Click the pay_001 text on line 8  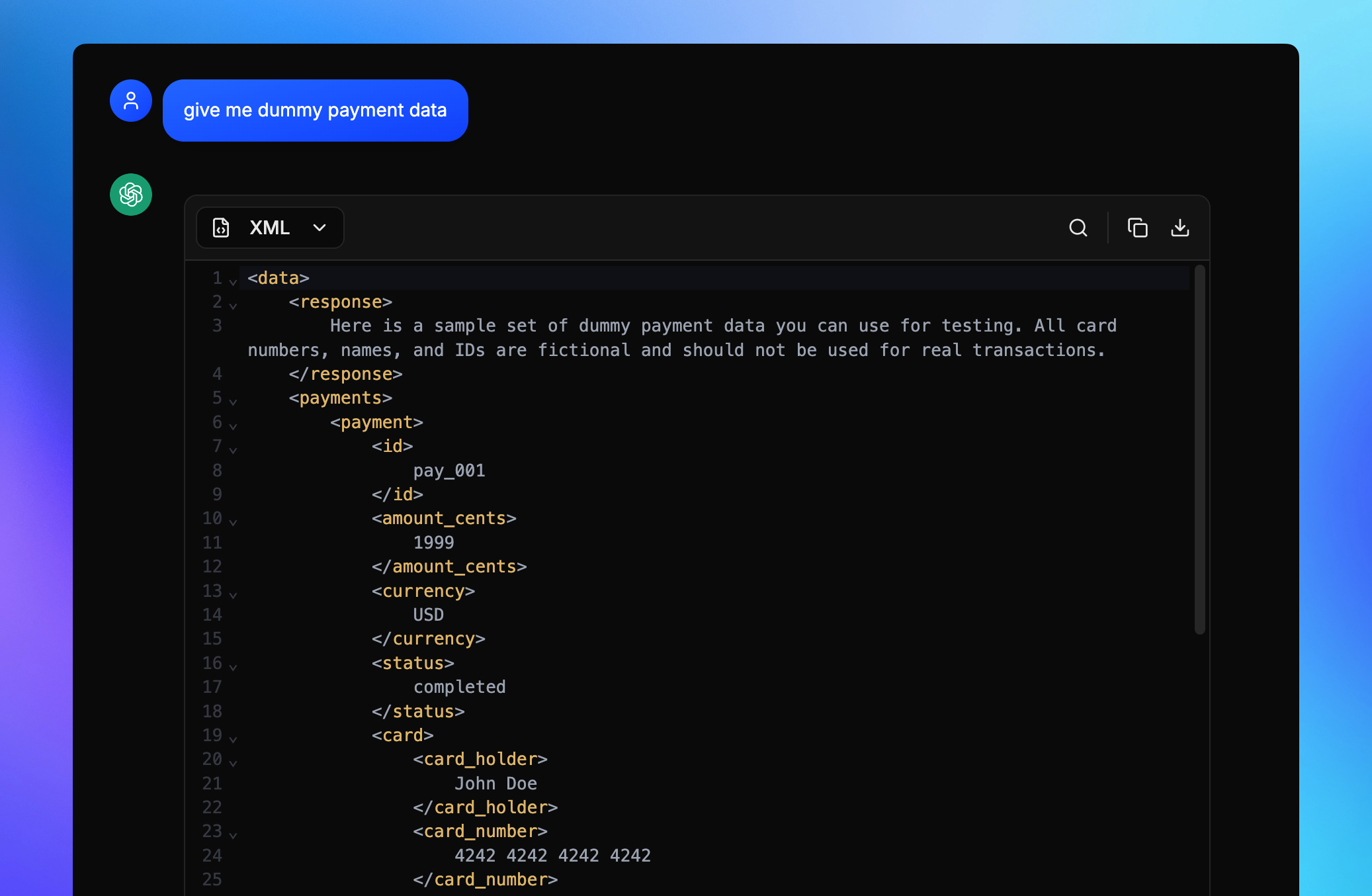[x=449, y=470]
